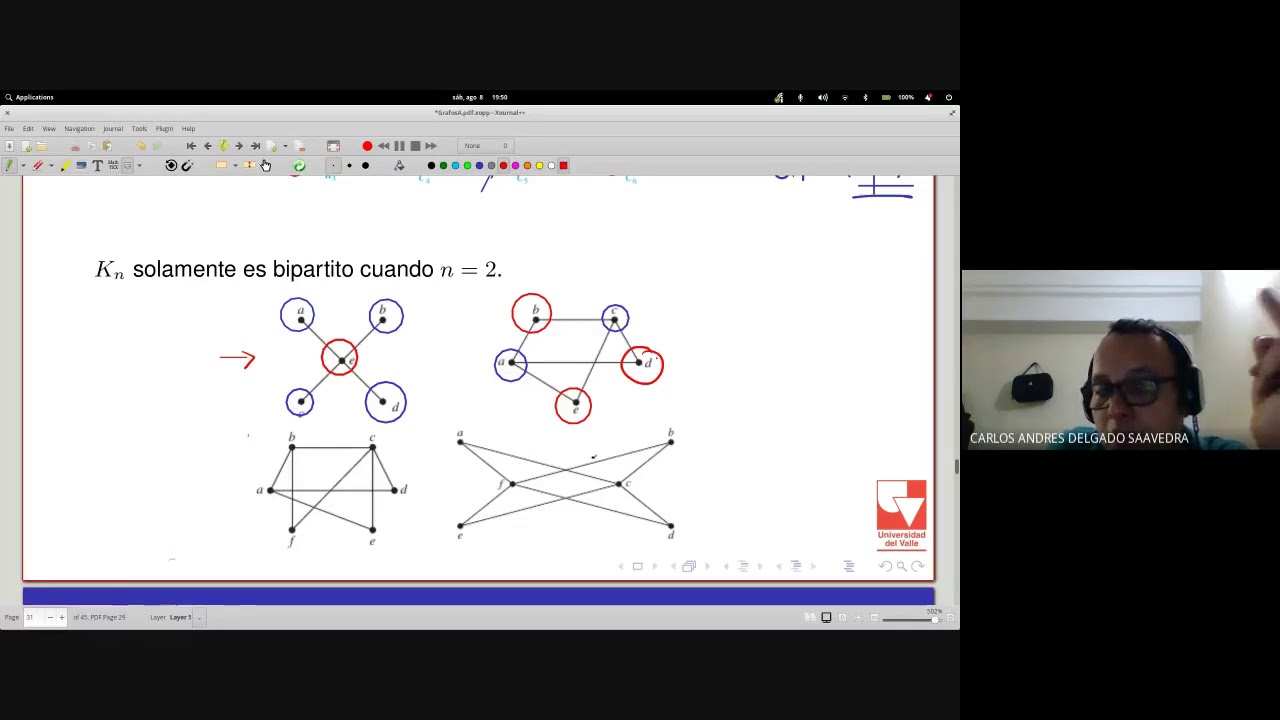Save the document with Save icon
Screen dimensions: 1280x720
9,146
